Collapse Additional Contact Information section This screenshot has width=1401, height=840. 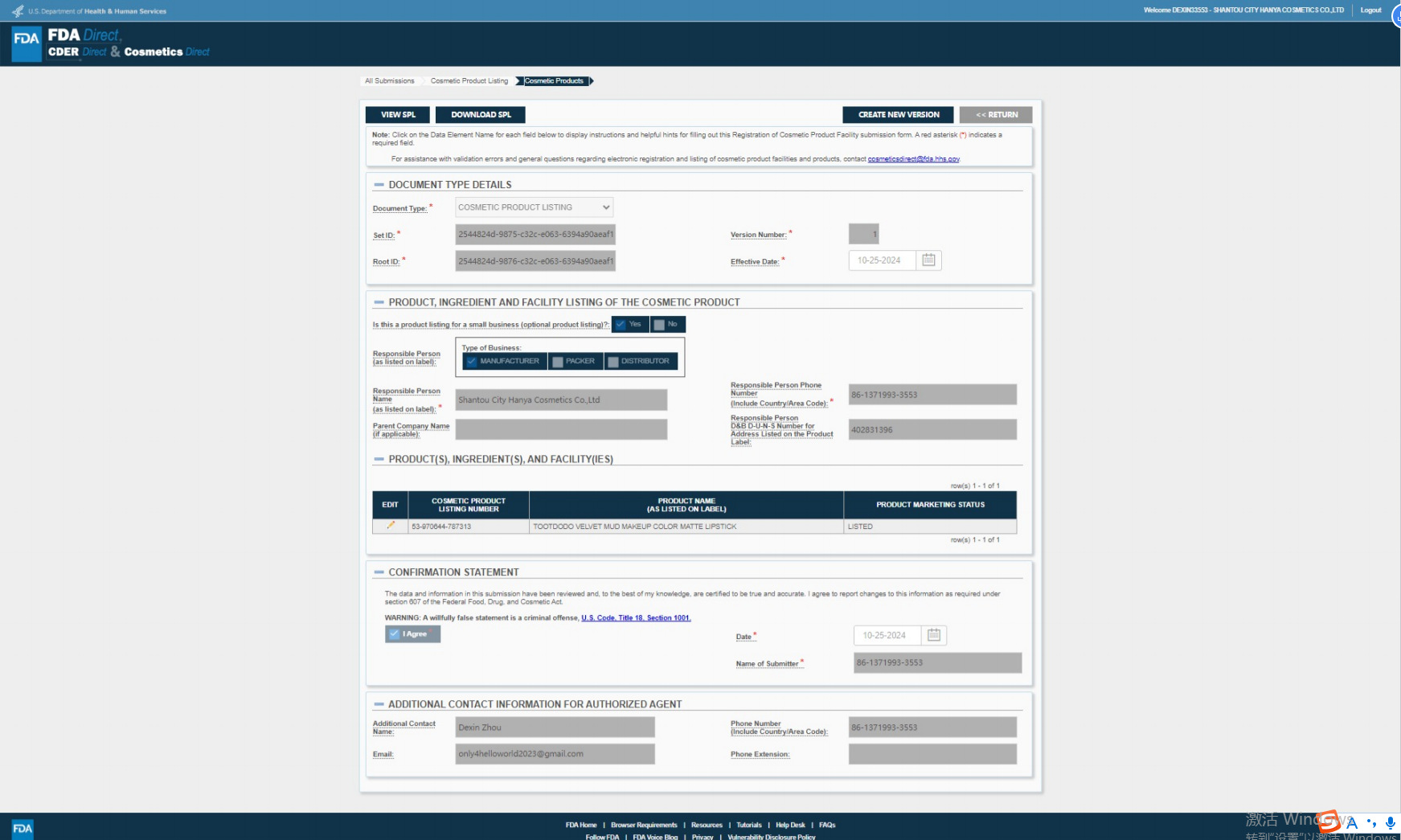click(x=379, y=704)
